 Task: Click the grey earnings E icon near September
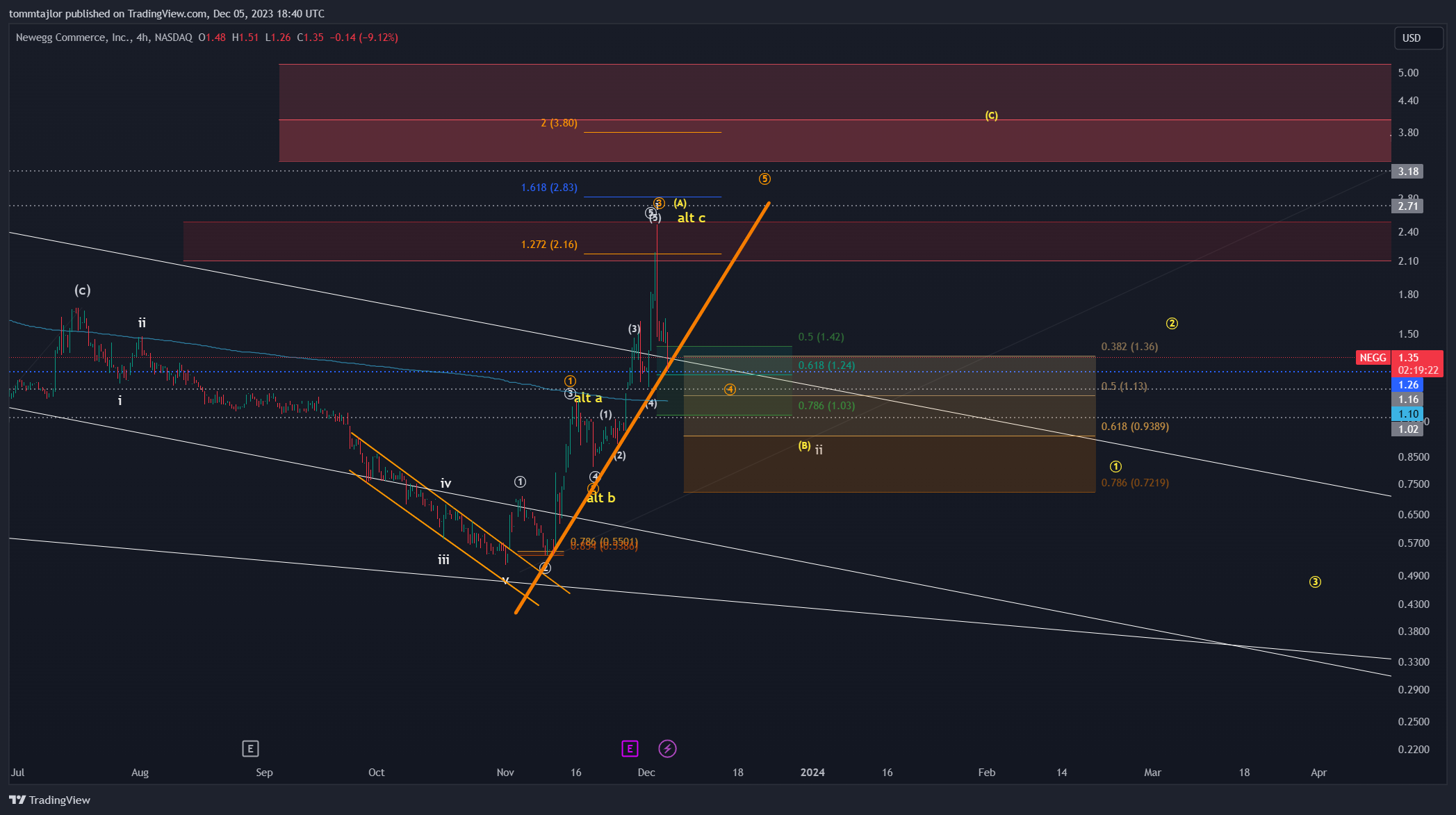250,748
